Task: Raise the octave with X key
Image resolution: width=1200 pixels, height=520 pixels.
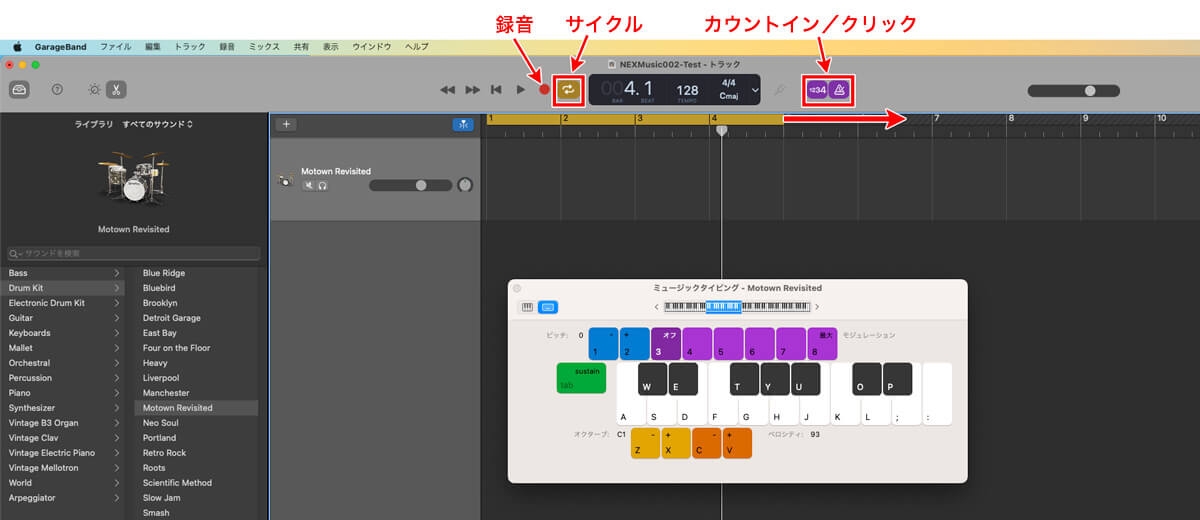Action: pyautogui.click(x=676, y=443)
